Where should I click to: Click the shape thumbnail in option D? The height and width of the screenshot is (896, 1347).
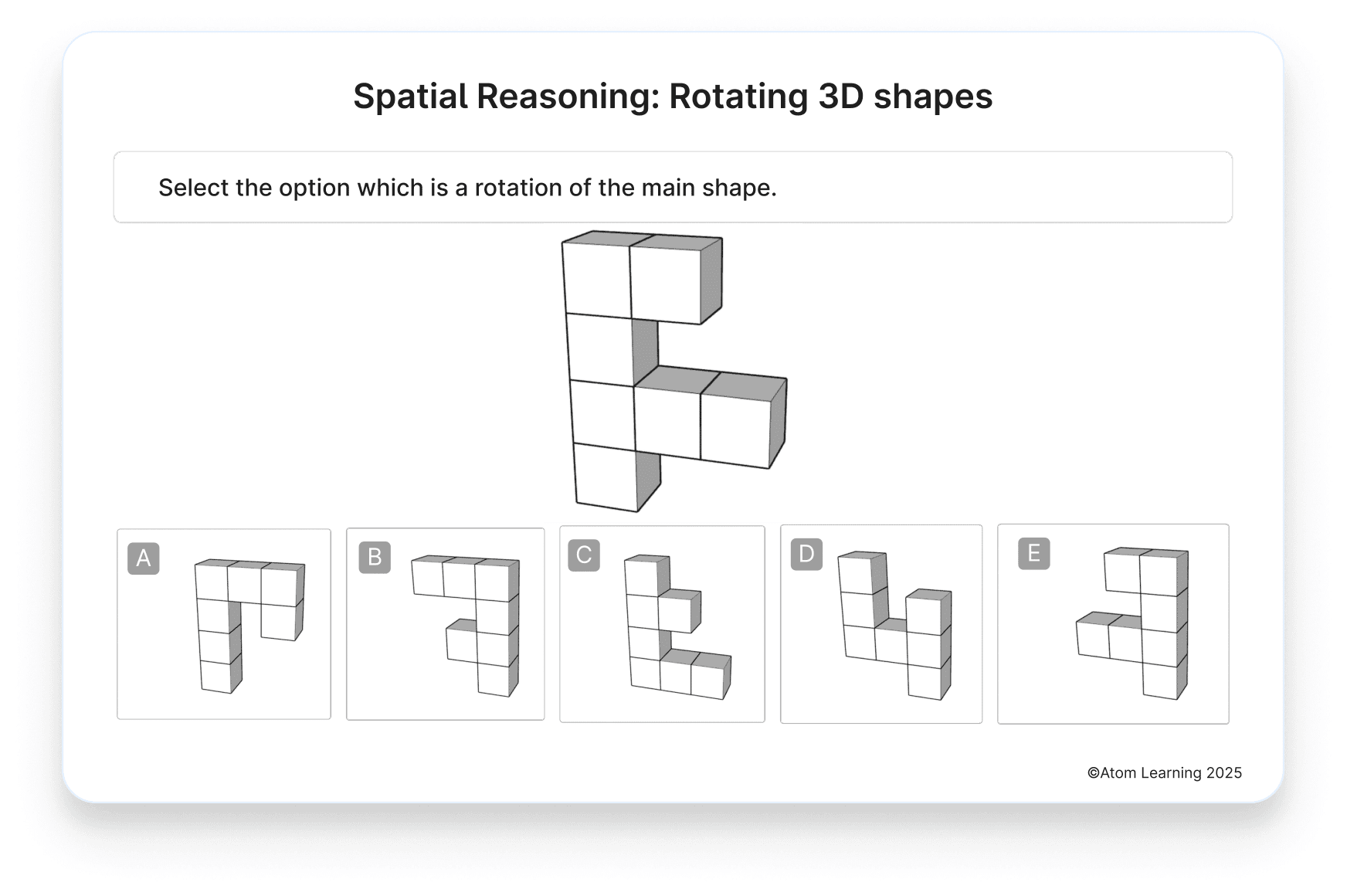point(896,626)
